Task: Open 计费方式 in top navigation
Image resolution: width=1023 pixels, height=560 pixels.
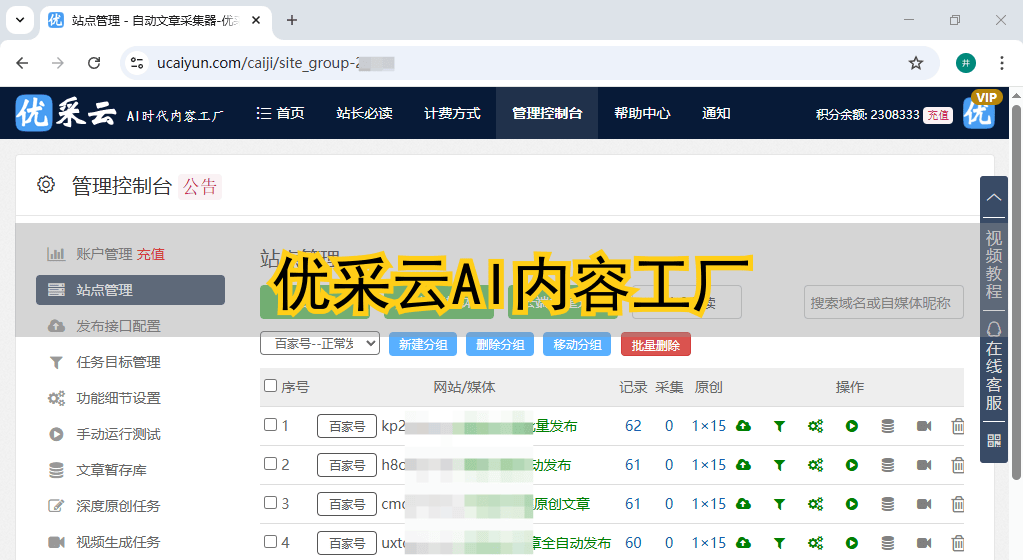Action: (x=452, y=113)
